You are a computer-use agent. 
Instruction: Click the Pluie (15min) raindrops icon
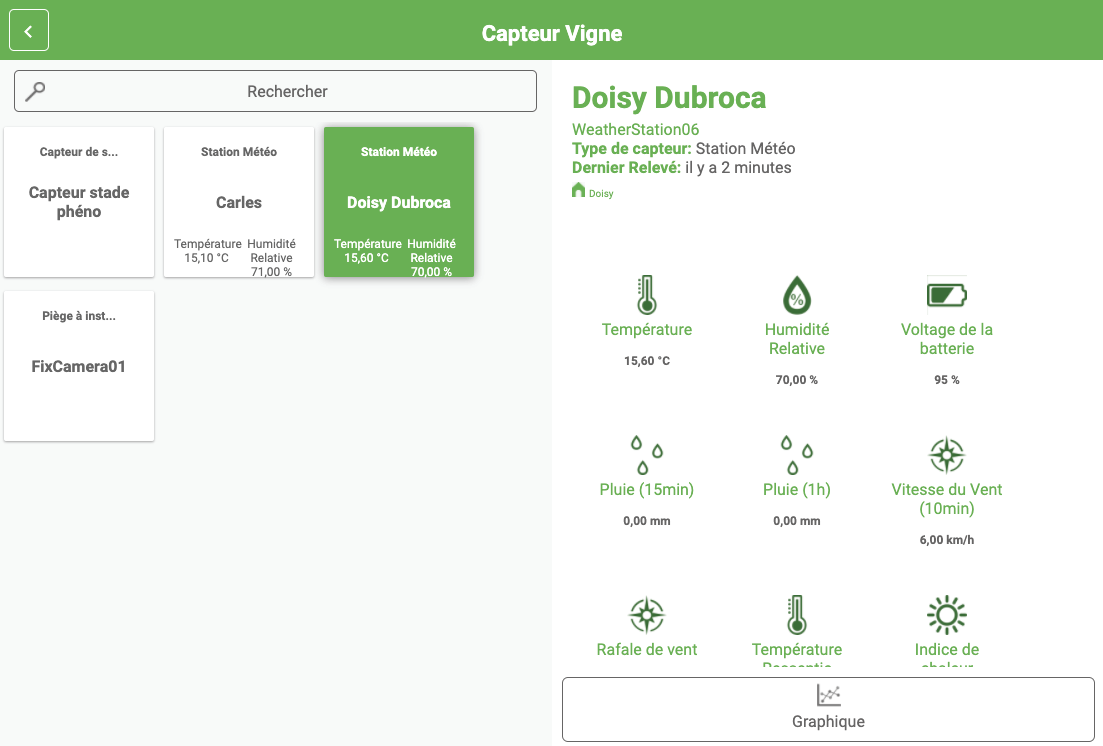click(646, 455)
